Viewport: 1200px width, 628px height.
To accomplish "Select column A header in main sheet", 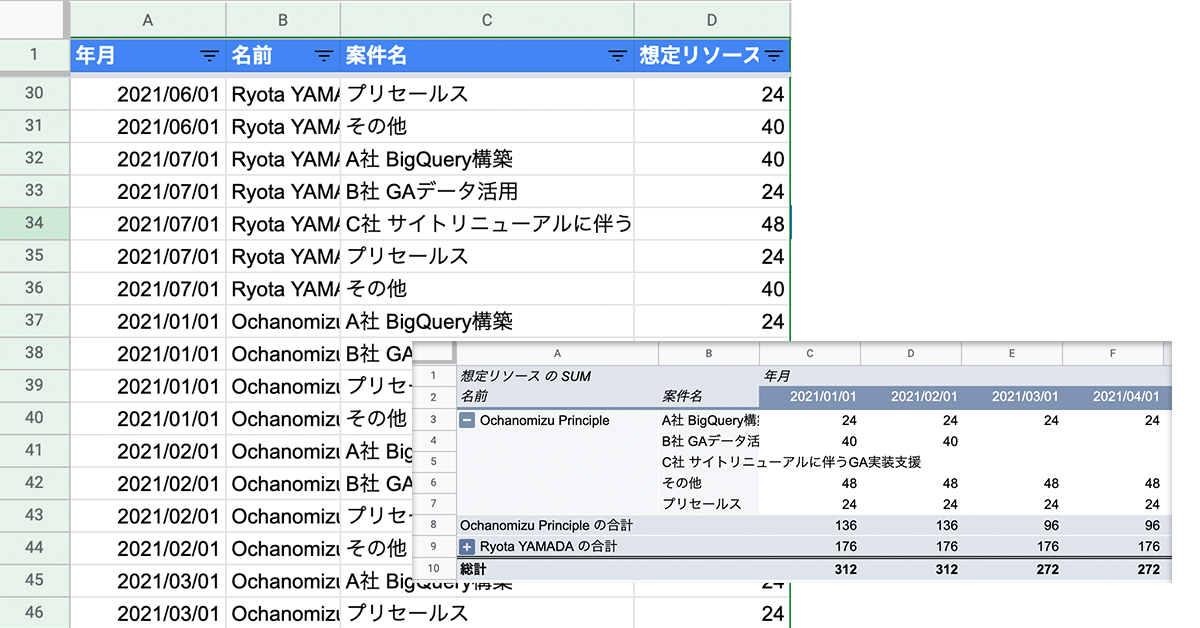I will pyautogui.click(x=148, y=19).
